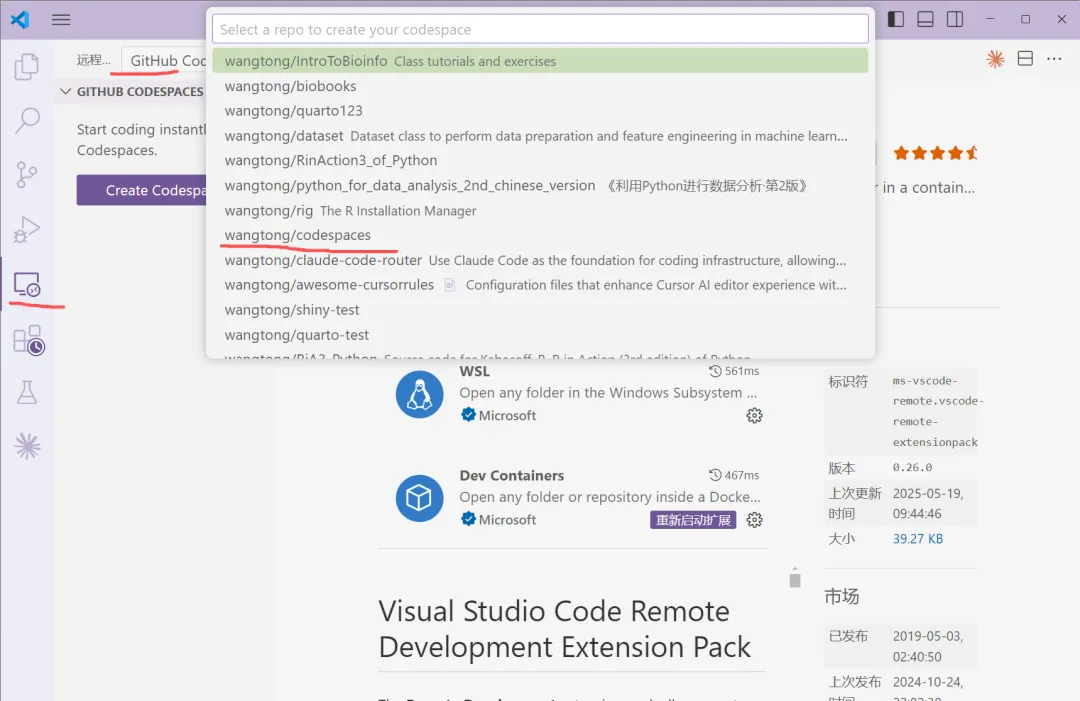Click the 重新启动扩展 restart extension button

(x=693, y=520)
